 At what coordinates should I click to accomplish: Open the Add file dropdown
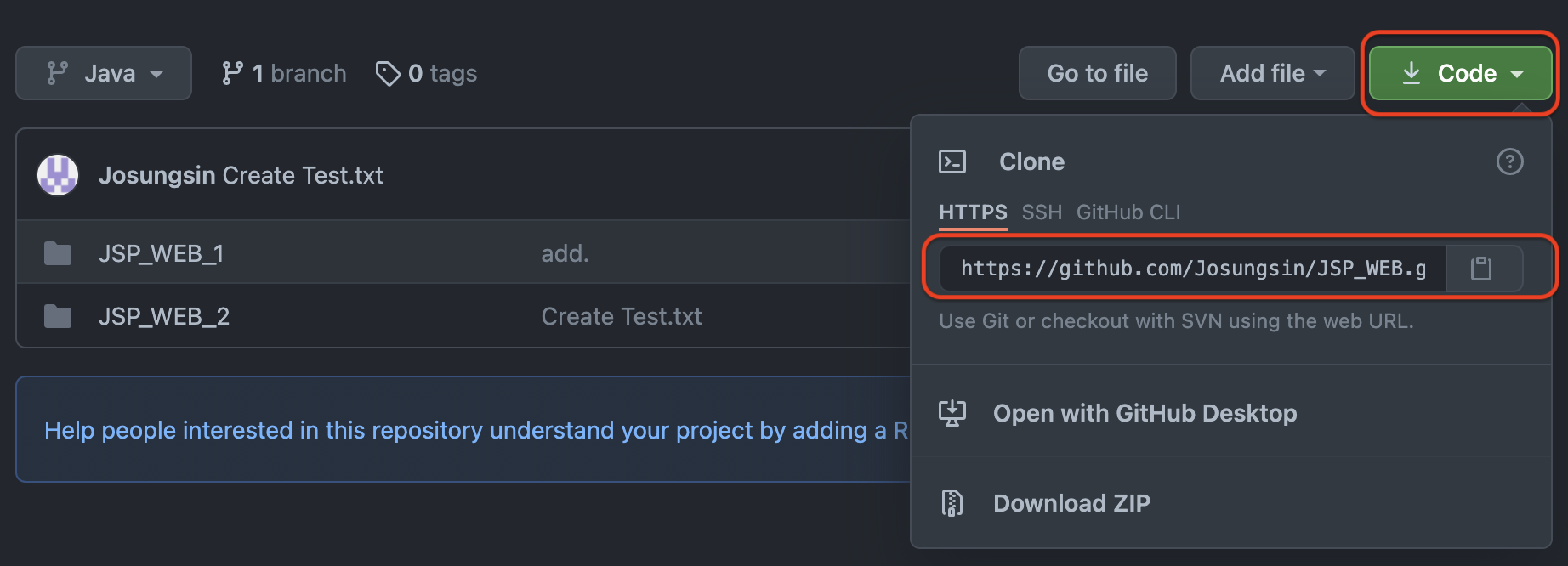[1272, 73]
